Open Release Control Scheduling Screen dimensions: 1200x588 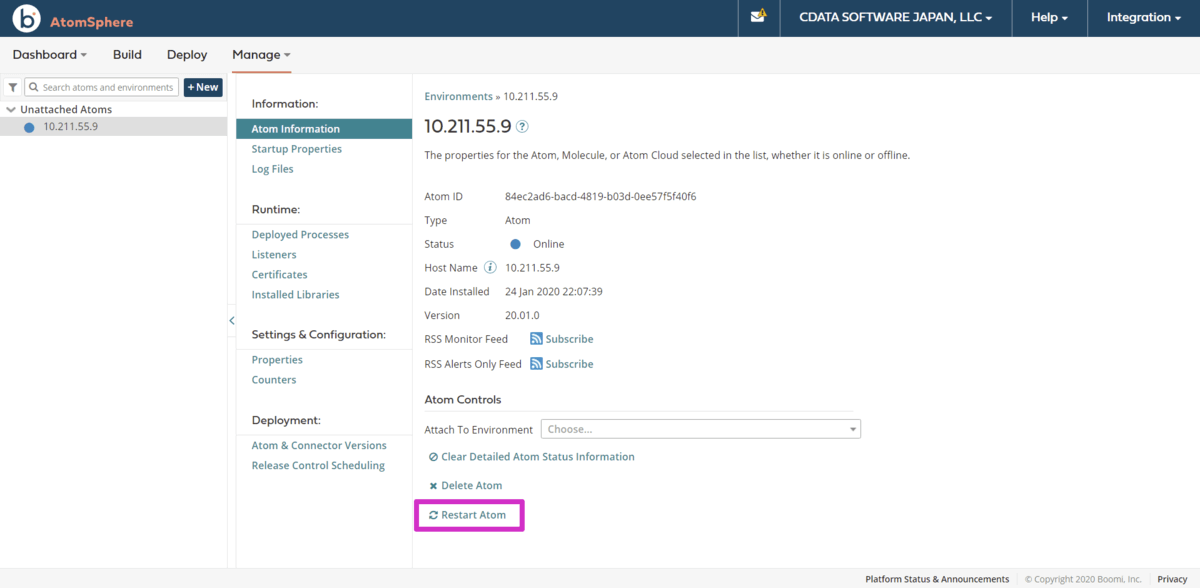(x=318, y=466)
